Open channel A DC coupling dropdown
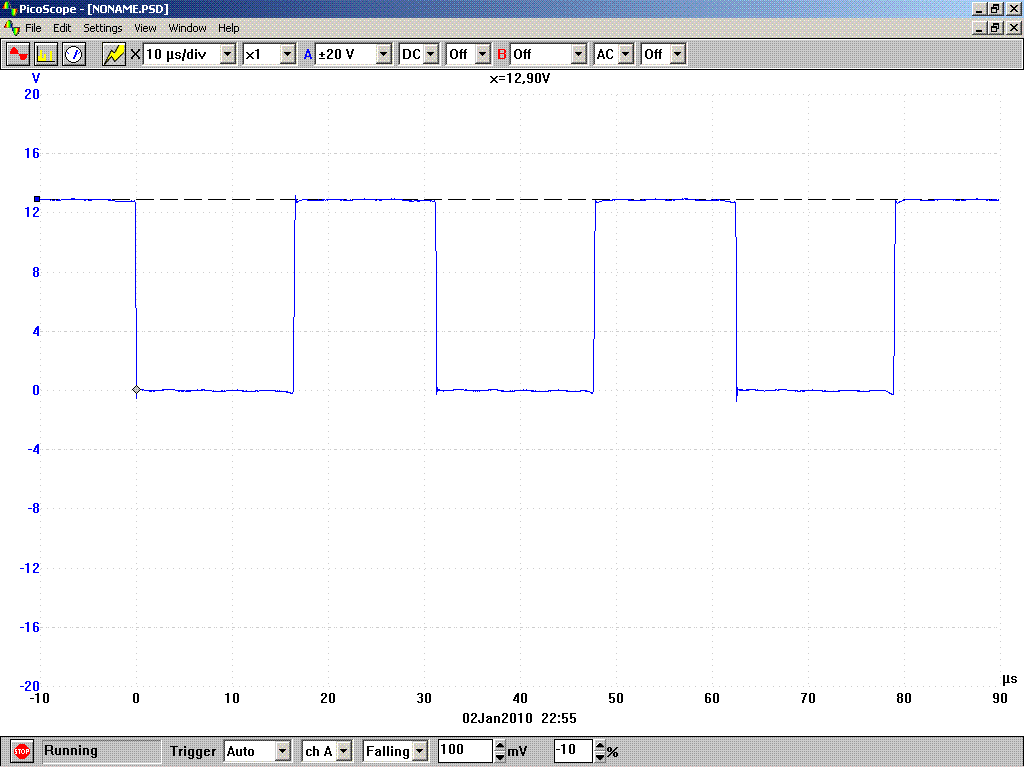The width and height of the screenshot is (1024, 768). (430, 54)
